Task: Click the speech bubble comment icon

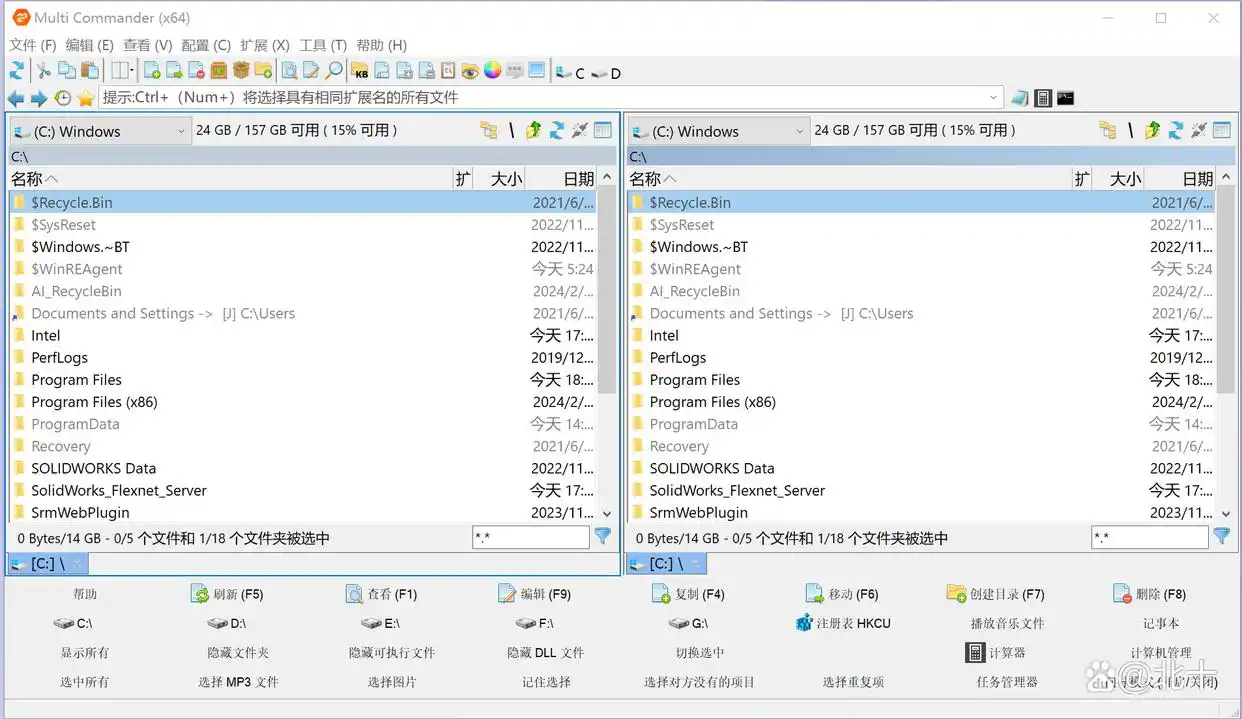Action: pyautogui.click(x=515, y=71)
